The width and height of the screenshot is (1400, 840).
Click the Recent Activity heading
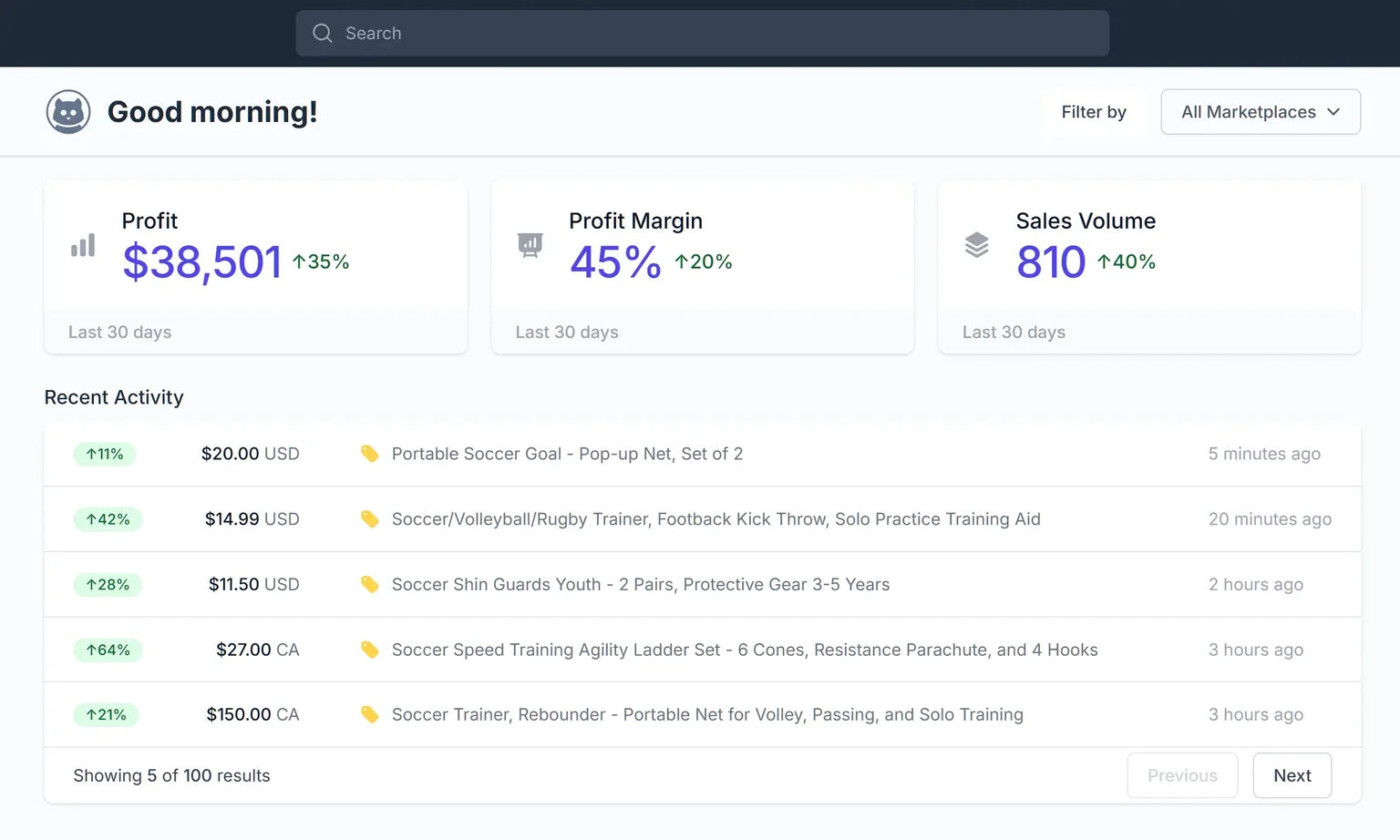coord(114,397)
